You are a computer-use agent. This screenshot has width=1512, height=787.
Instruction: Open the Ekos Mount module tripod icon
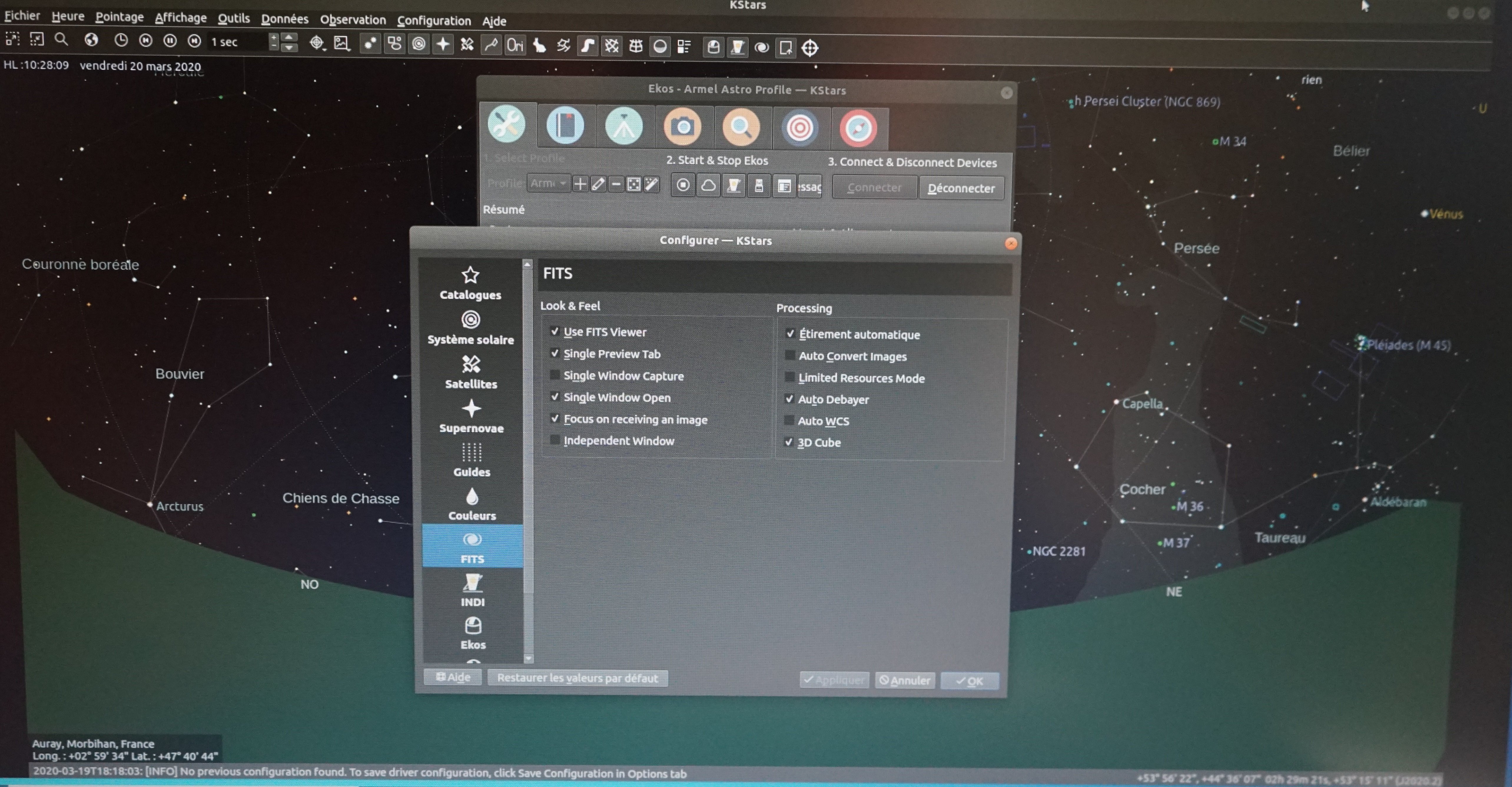coord(623,126)
